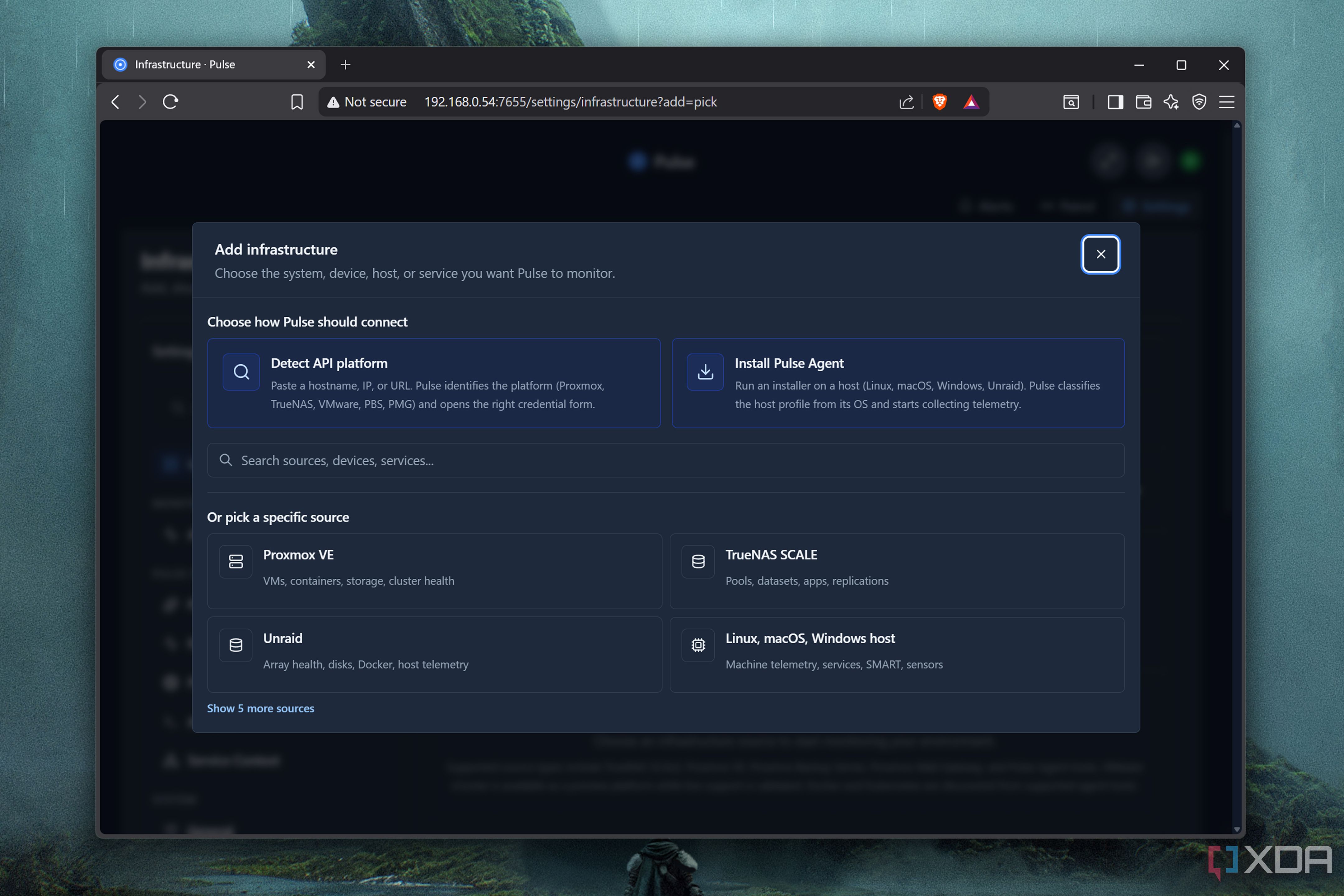Click the page vertical scrollbar
Image resolution: width=1344 pixels, height=896 pixels.
tap(1237, 477)
